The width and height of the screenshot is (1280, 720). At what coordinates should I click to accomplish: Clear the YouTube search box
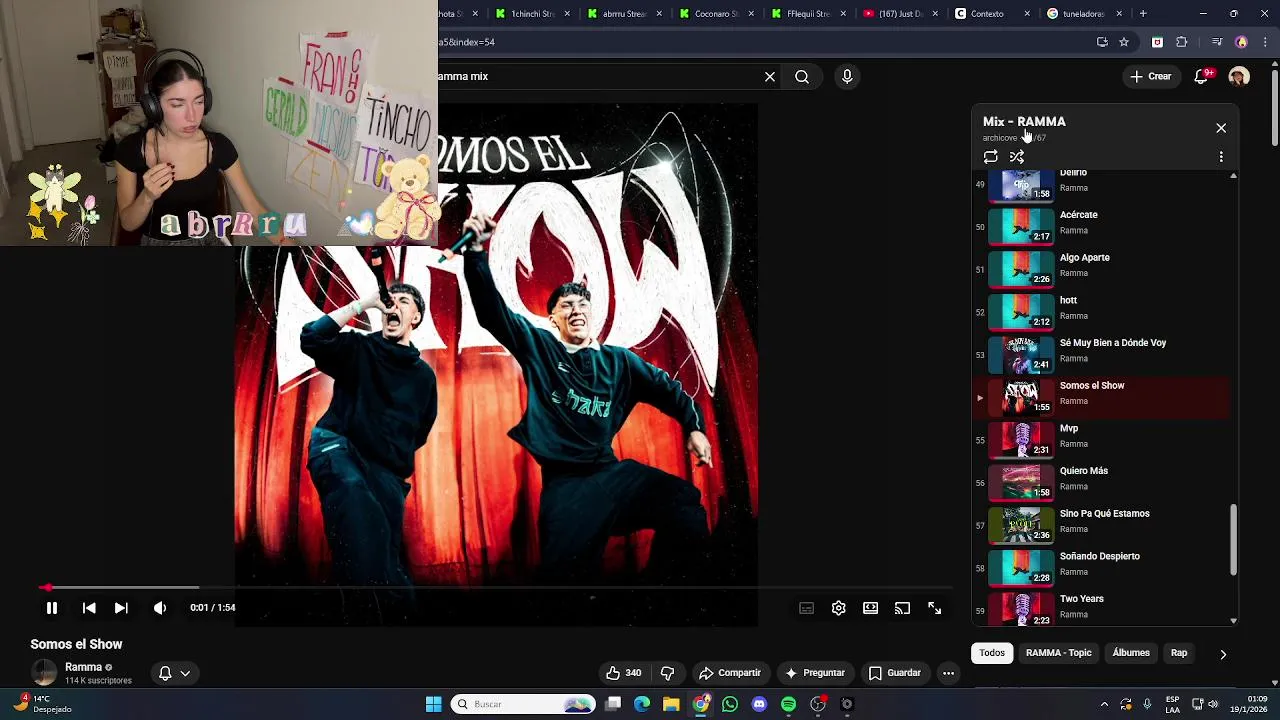[770, 76]
